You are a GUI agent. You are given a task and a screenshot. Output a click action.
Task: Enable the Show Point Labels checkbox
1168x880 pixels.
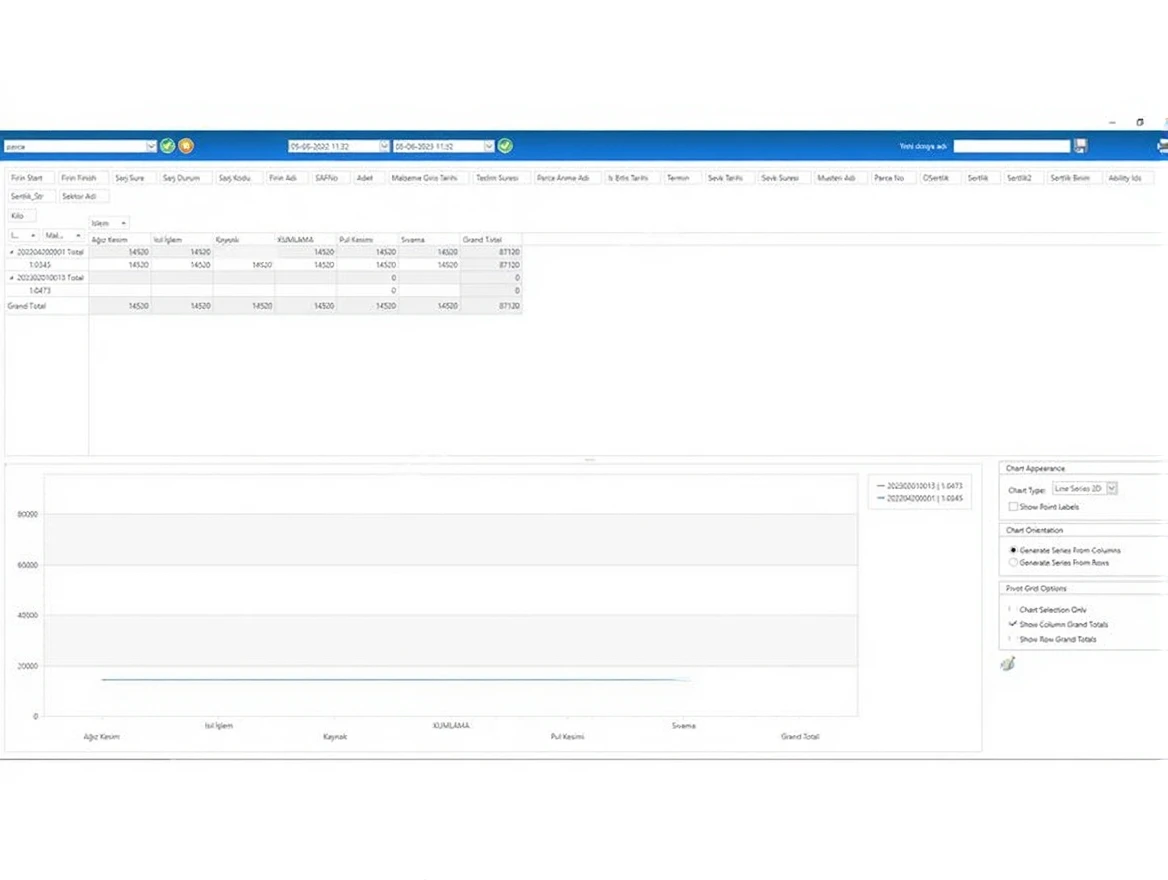(1013, 507)
